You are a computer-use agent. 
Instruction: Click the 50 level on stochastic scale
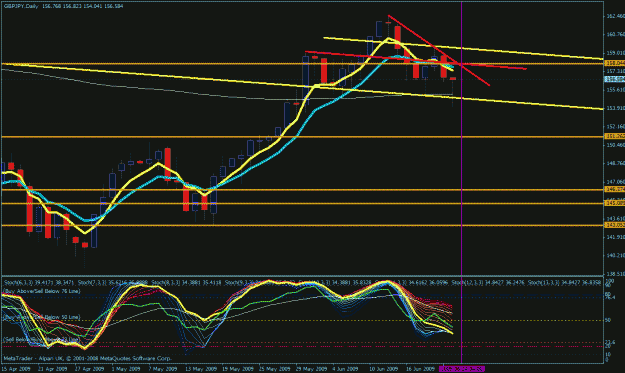pos(608,320)
